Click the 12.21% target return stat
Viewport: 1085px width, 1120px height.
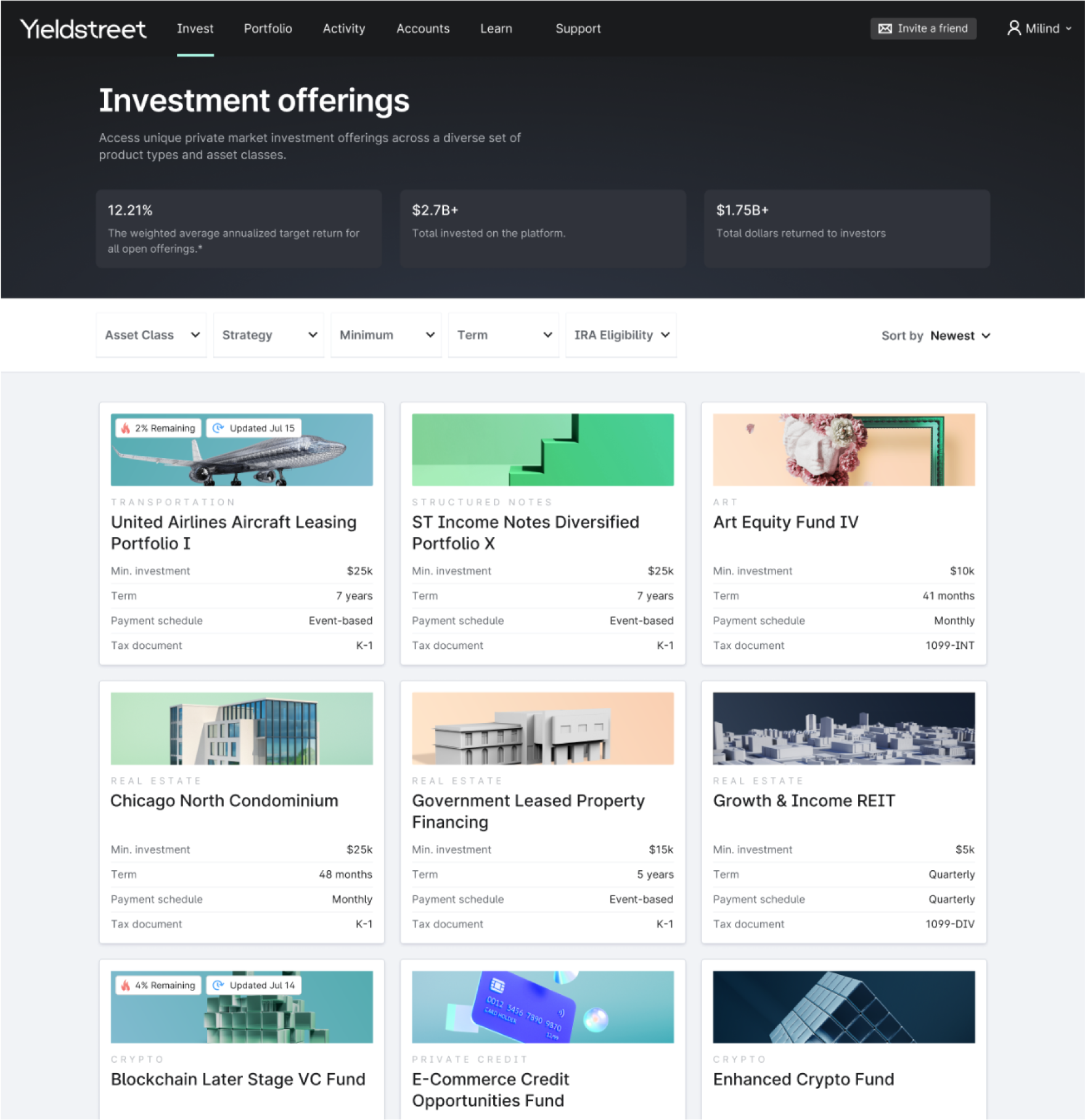[239, 229]
